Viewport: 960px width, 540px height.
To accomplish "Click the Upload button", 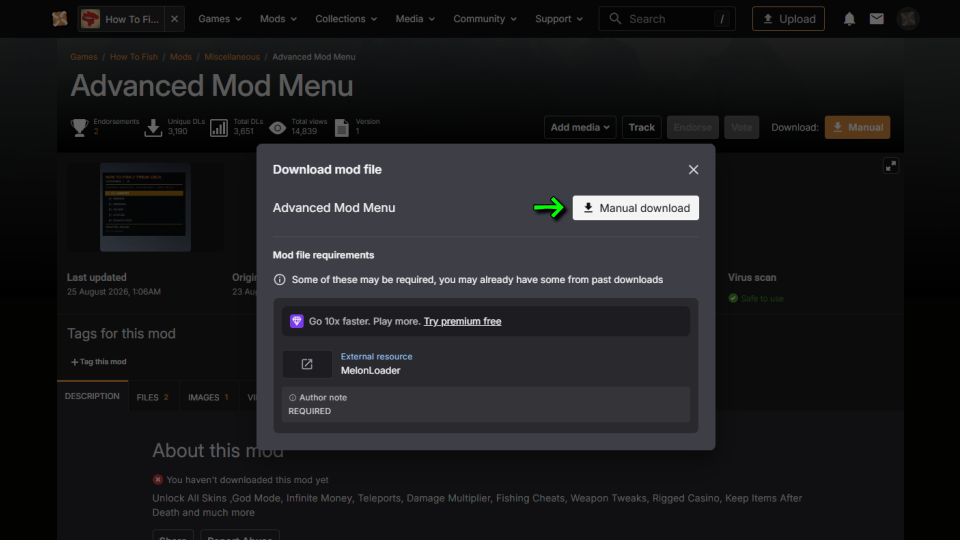I will [788, 19].
